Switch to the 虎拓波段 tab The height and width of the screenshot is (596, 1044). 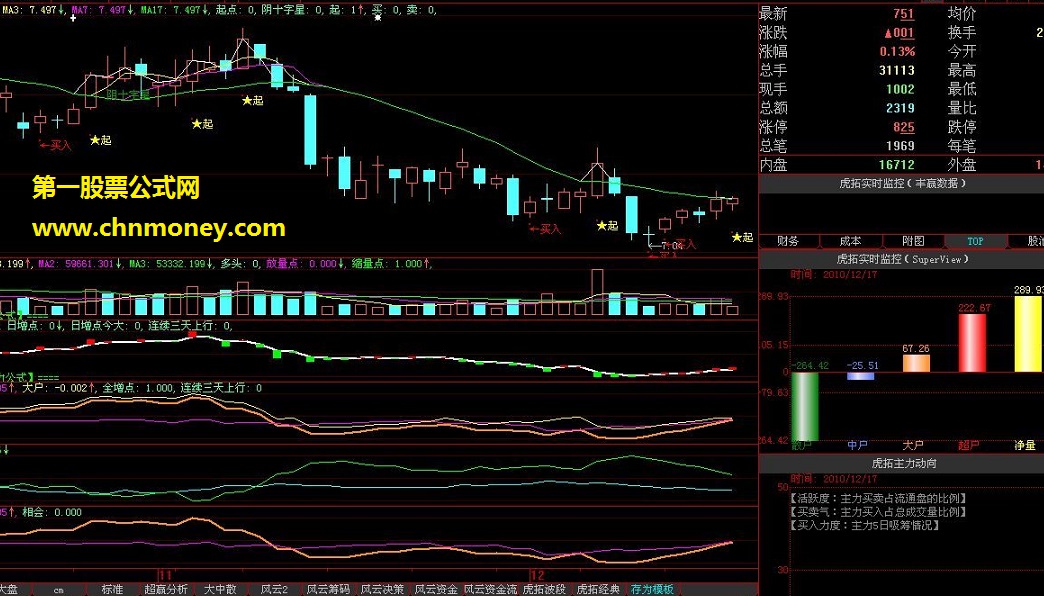pos(544,590)
